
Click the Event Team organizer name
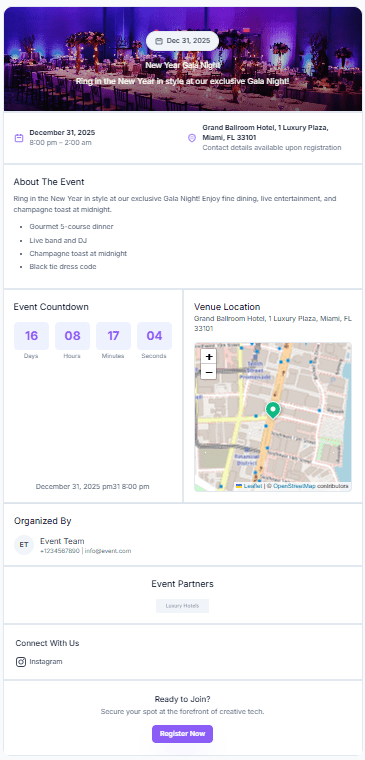pyautogui.click(x=62, y=541)
